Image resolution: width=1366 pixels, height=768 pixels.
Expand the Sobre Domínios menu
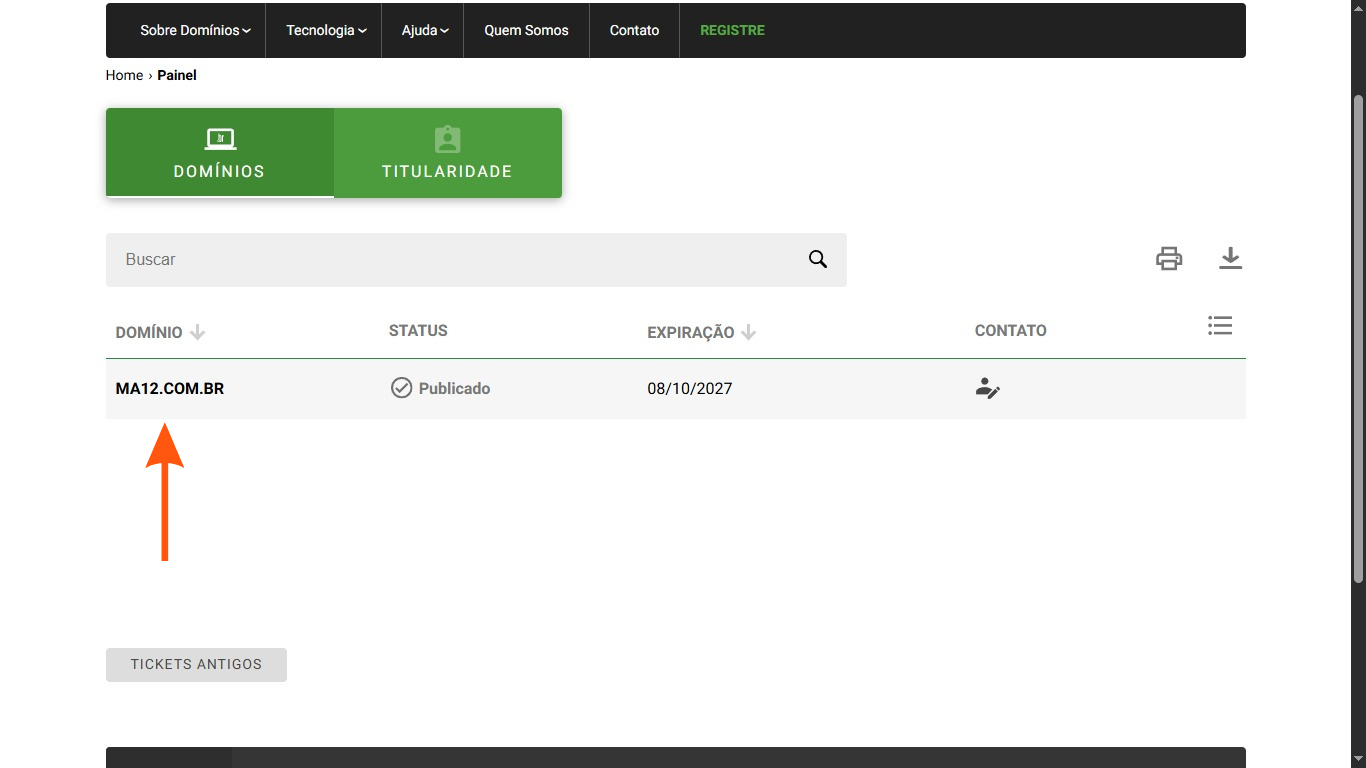pyautogui.click(x=195, y=31)
